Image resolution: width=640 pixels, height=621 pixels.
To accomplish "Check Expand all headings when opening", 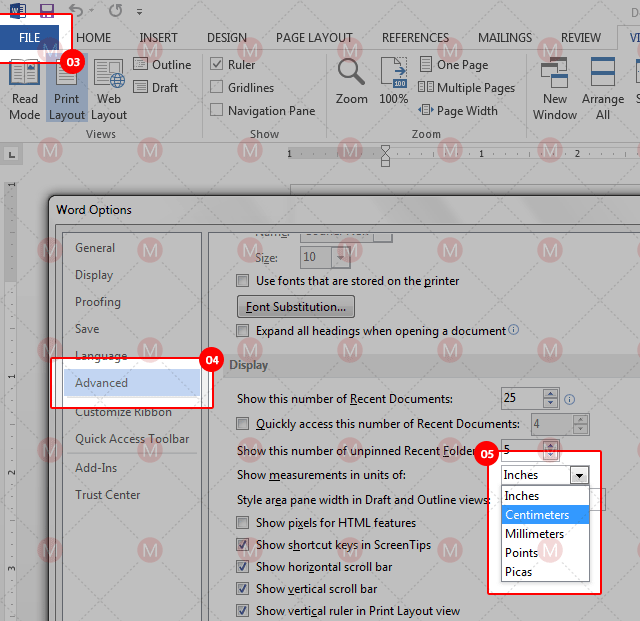I will (x=242, y=330).
